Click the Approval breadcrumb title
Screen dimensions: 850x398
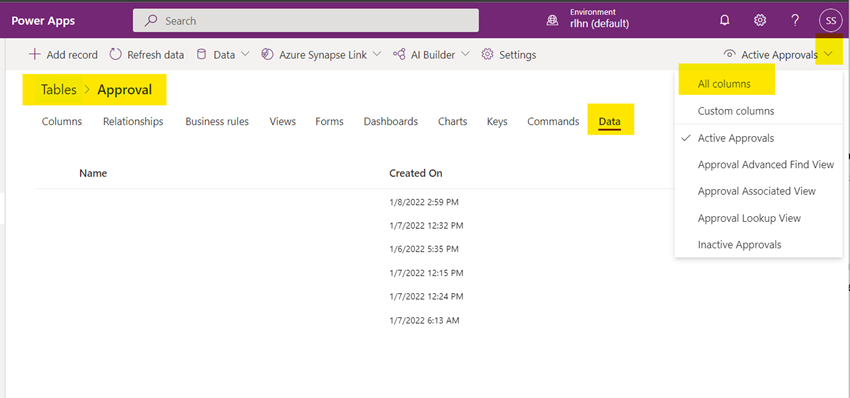[125, 89]
